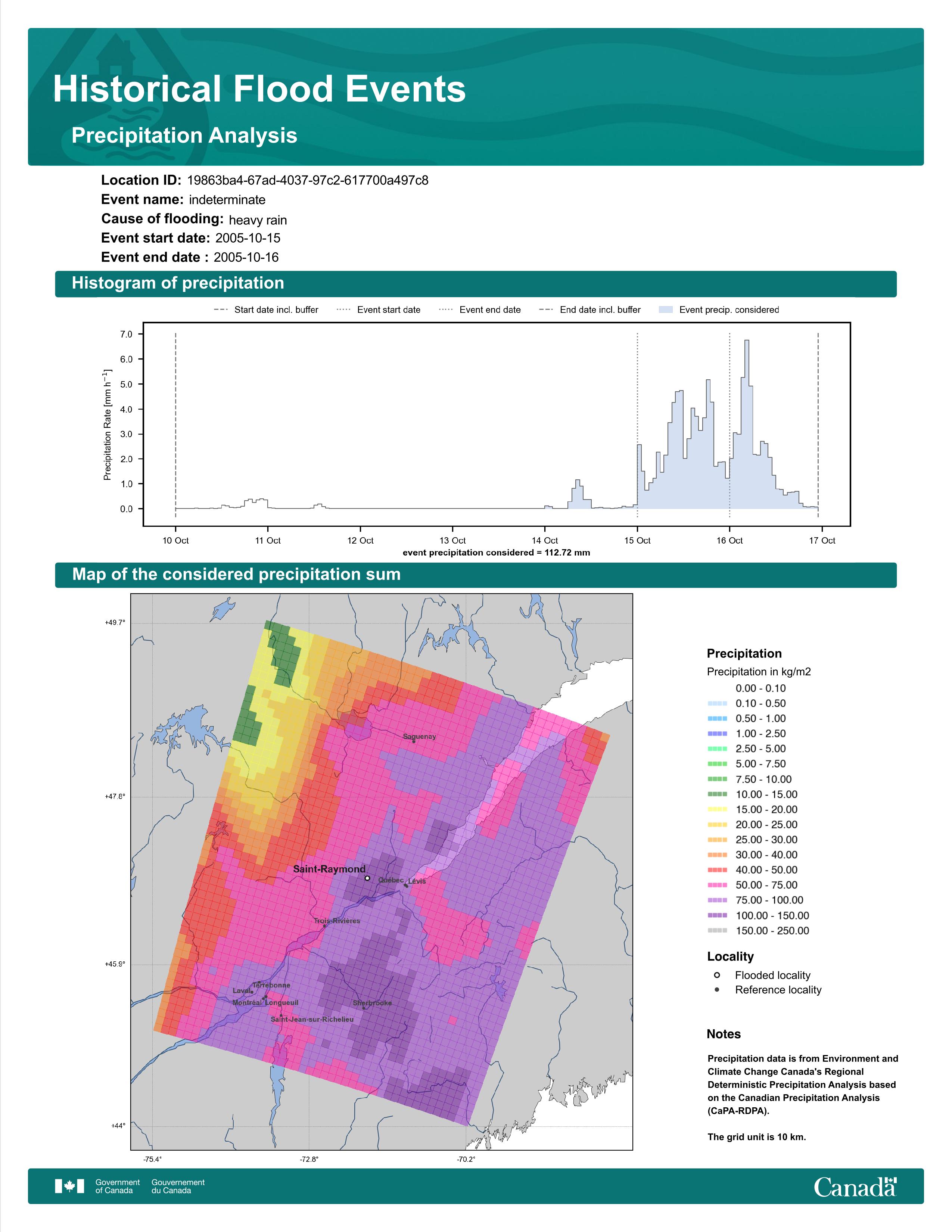This screenshot has width=952, height=1232.
Task: Select the 7.50 - 10.00 precipitation swatch
Action: tap(717, 779)
